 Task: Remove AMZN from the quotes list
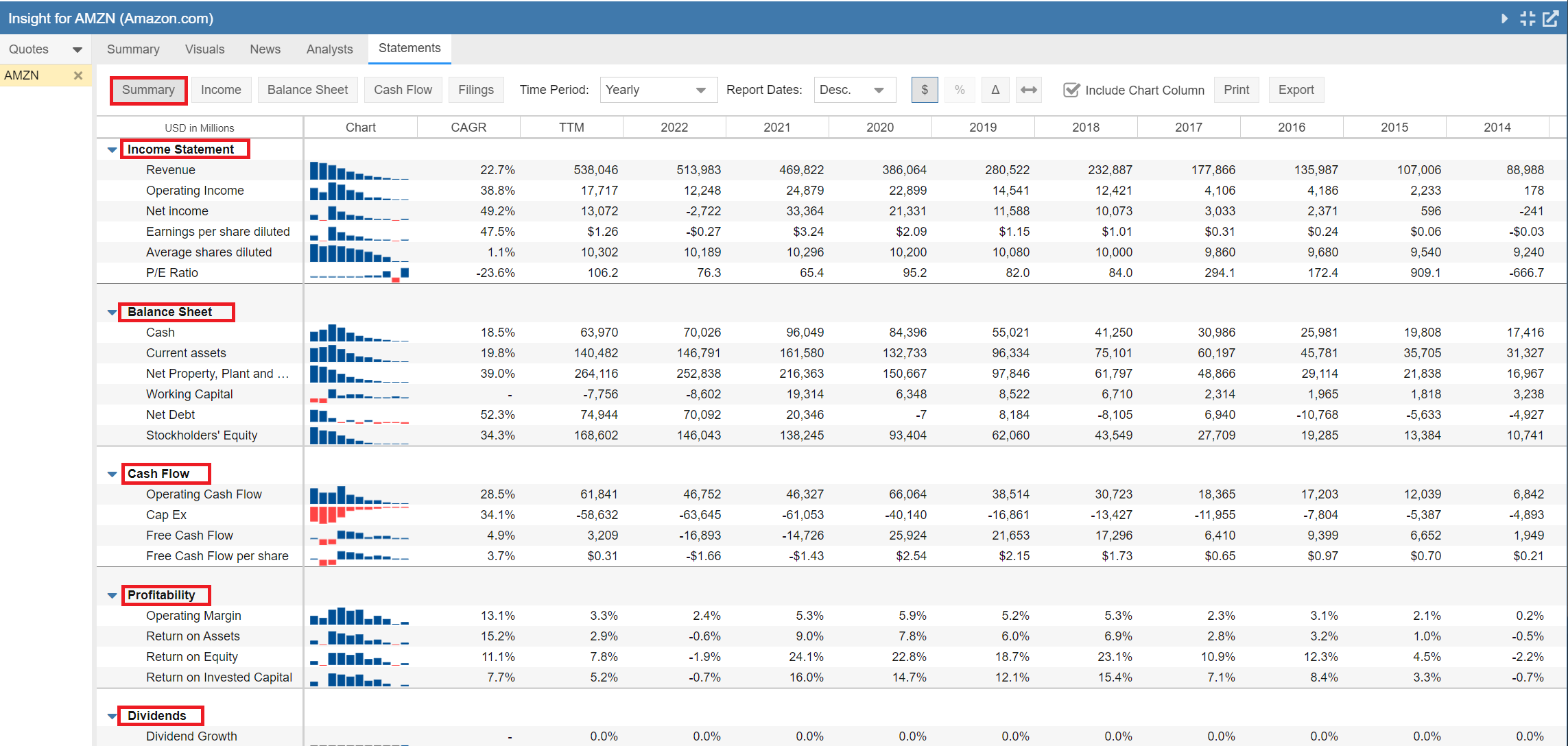pos(78,75)
